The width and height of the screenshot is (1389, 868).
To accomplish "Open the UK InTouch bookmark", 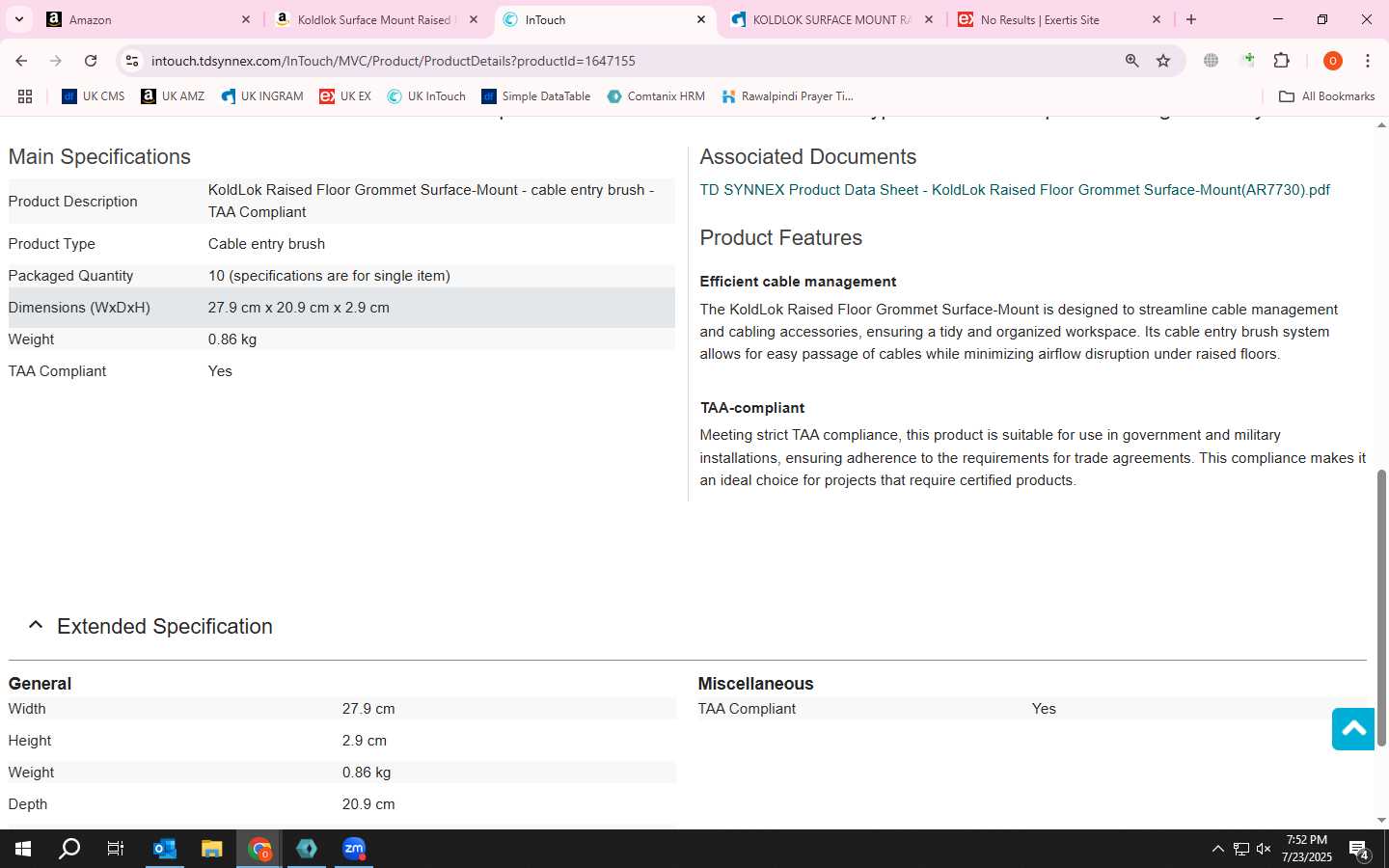I will click(x=426, y=96).
